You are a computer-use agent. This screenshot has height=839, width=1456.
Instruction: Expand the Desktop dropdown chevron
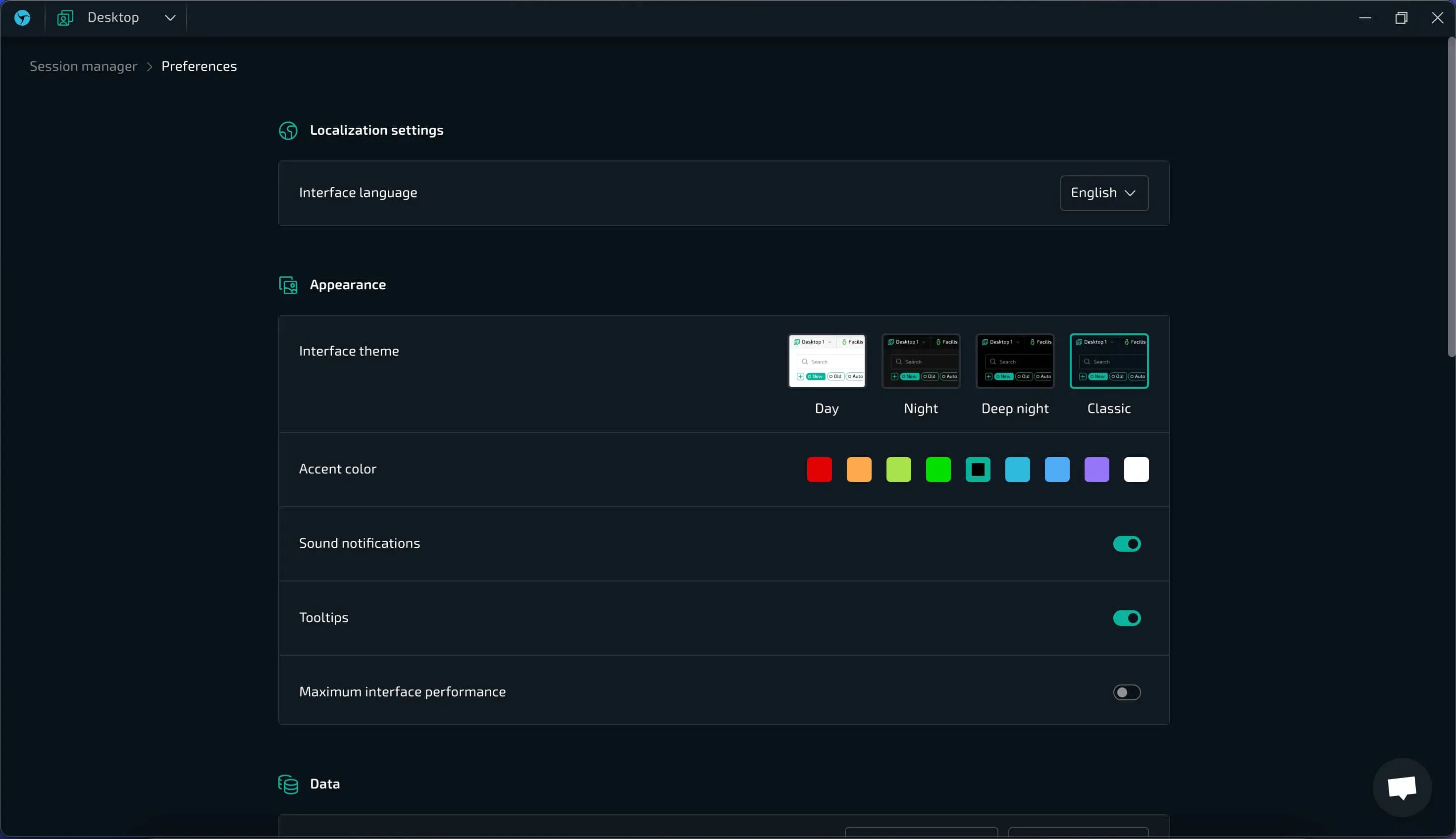(170, 18)
